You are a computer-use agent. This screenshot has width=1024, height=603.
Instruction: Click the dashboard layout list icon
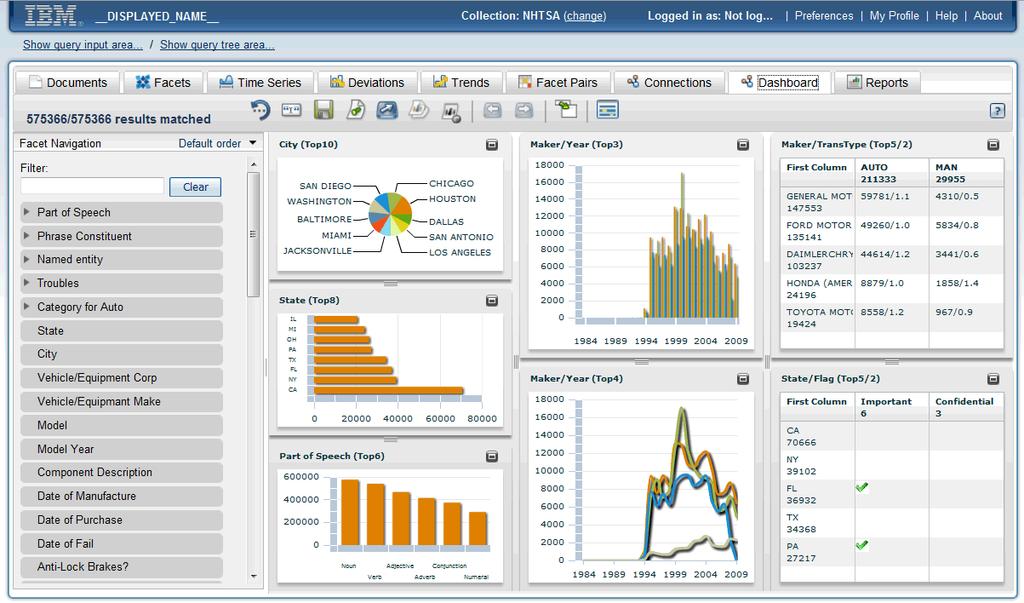607,110
